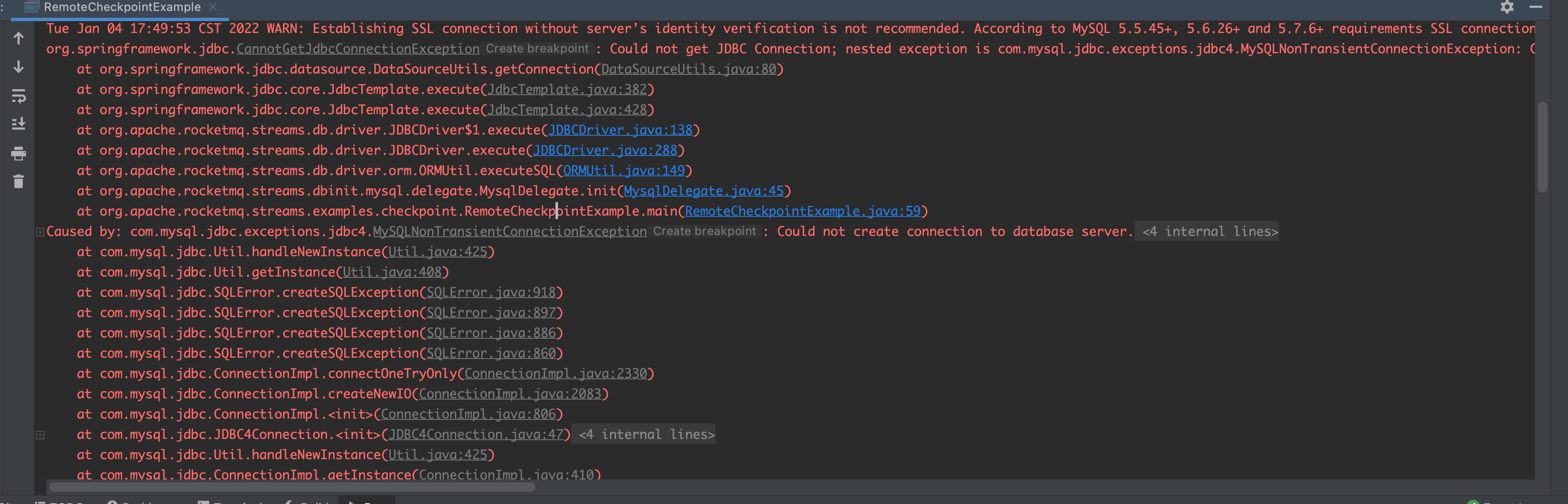Close the RemoteCheckpointExample run tab
Screen dimensions: 1568x504
pyautogui.click(x=212, y=7)
